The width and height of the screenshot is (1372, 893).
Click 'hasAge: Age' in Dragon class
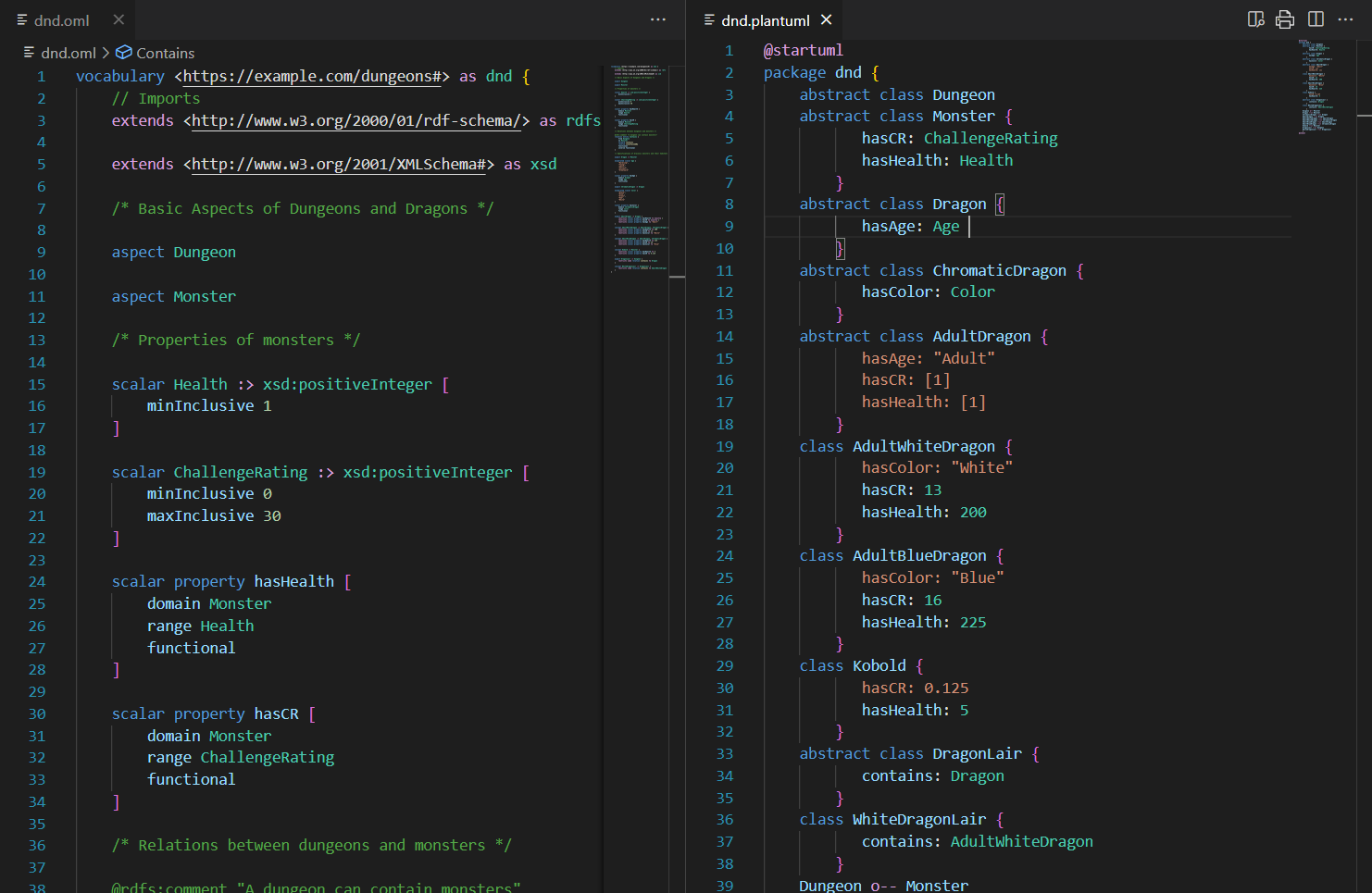911,226
